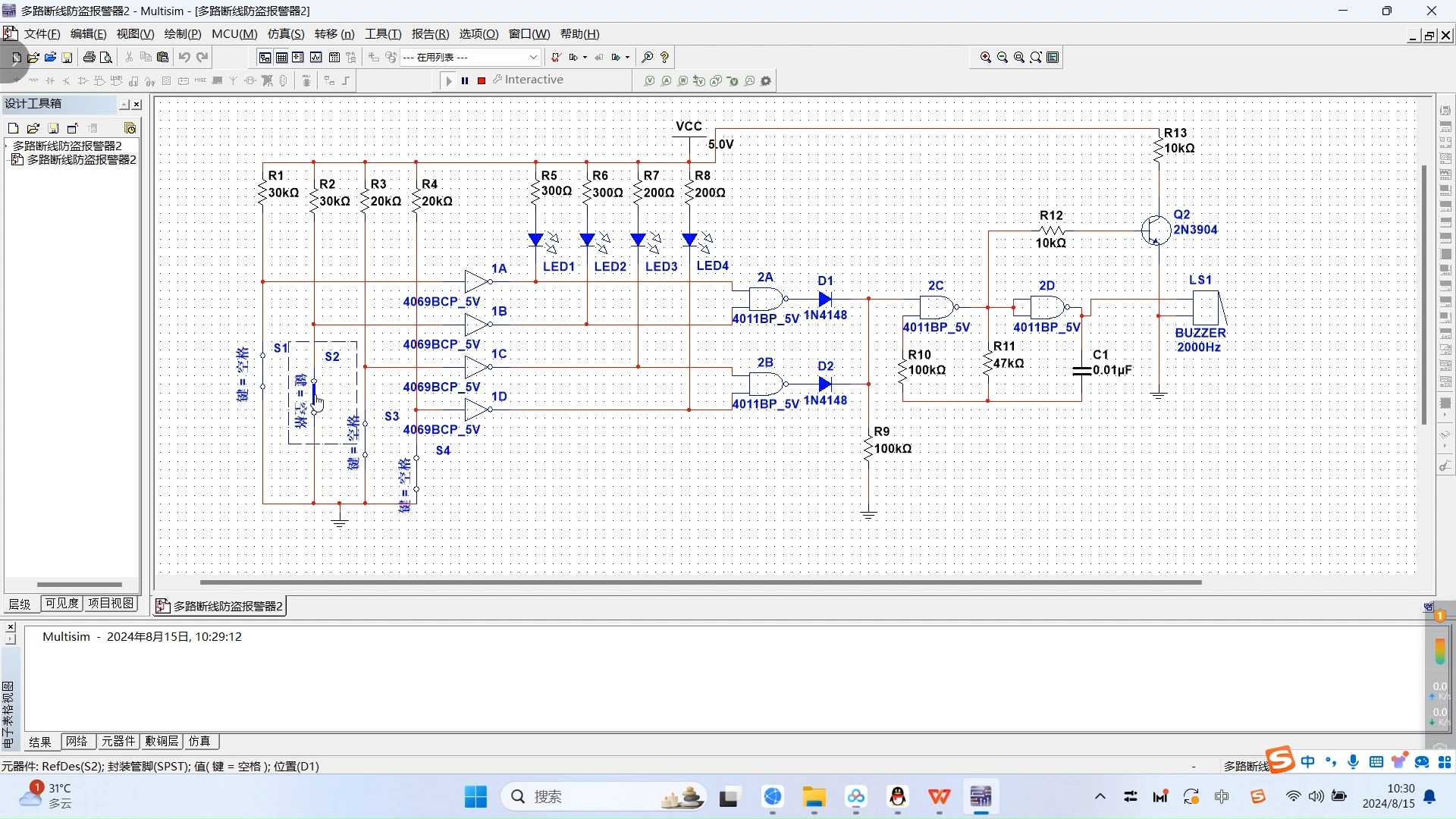This screenshot has width=1456, height=819.
Task: Open Print Preview icon
Action: [x=106, y=58]
